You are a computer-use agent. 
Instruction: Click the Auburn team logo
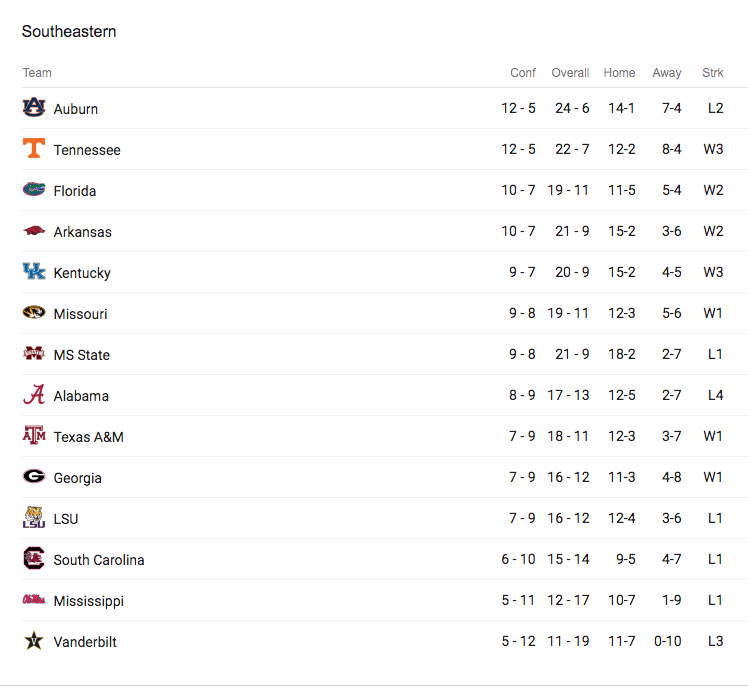[34, 107]
